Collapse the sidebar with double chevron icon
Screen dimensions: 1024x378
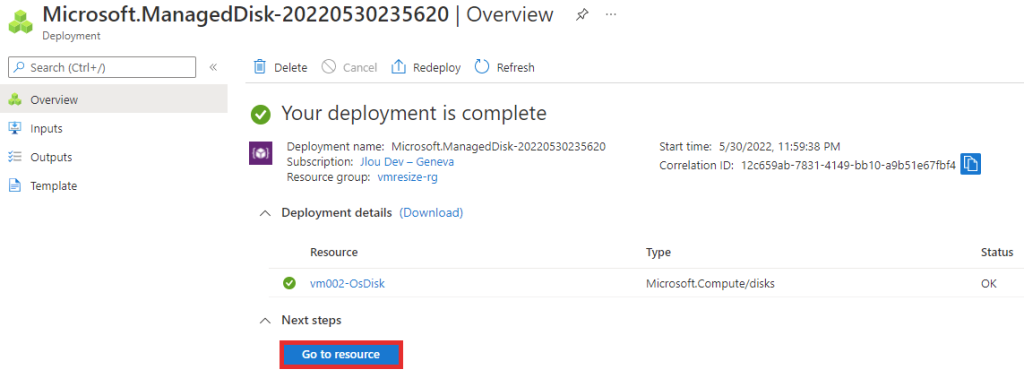[213, 67]
